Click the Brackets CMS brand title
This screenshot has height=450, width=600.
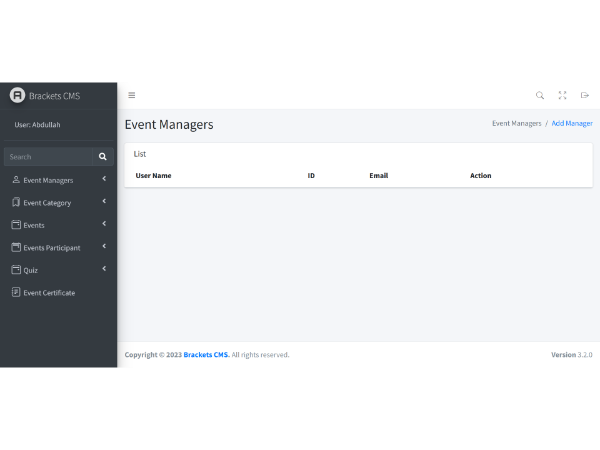(55, 96)
